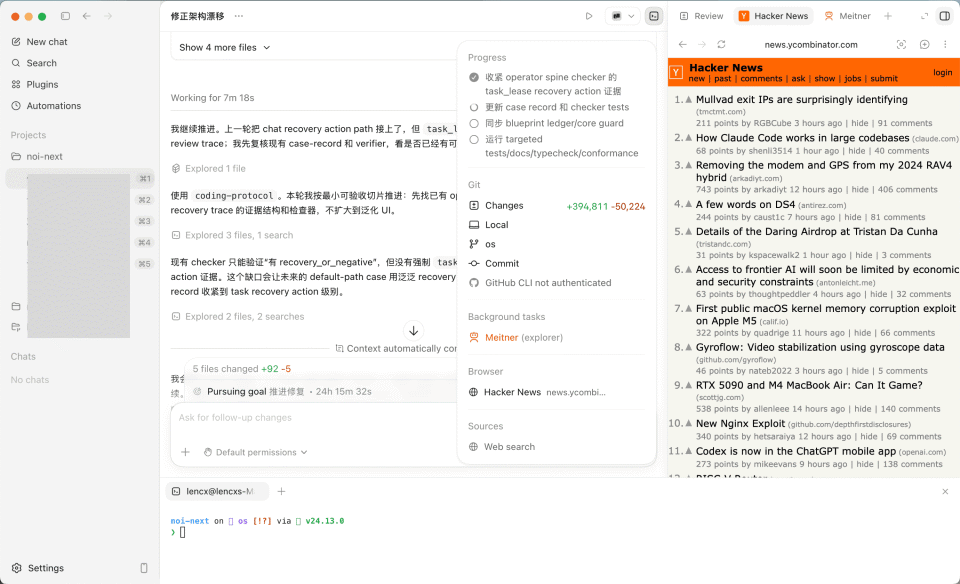
Task: Toggle the terminal panel icon in header
Action: [654, 16]
